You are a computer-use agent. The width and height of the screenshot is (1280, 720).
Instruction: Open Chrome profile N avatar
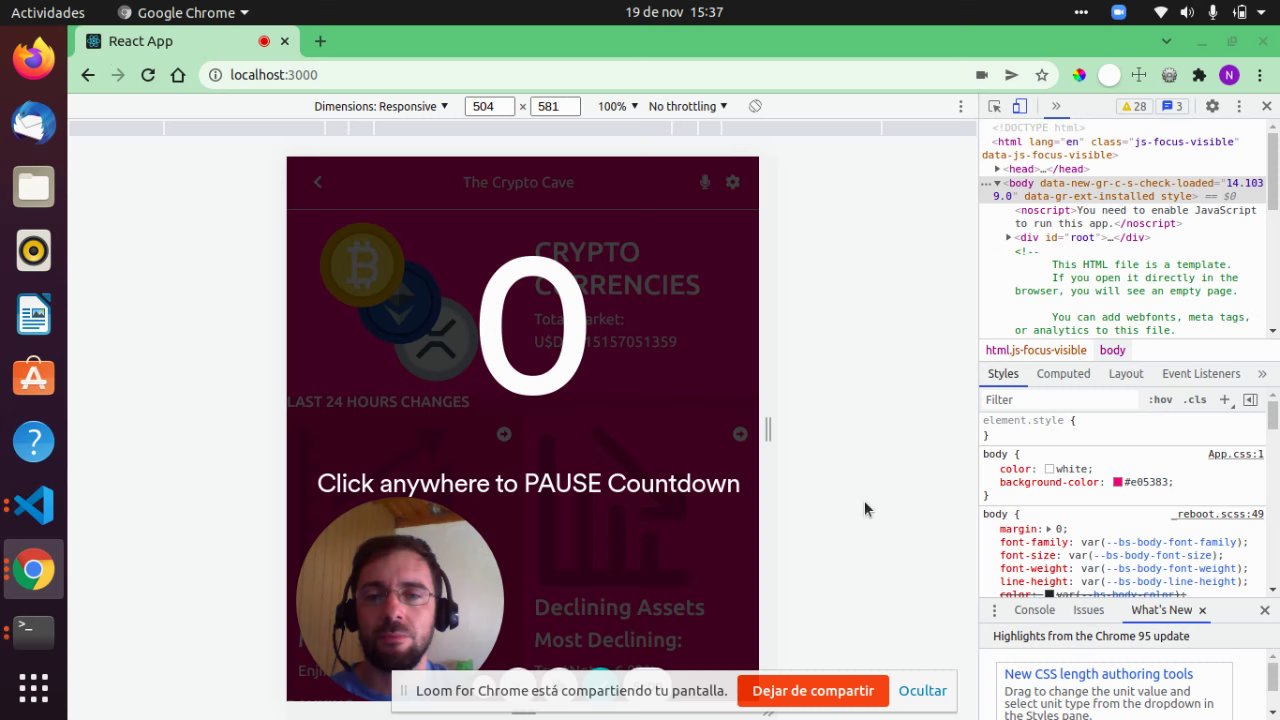pyautogui.click(x=1230, y=75)
